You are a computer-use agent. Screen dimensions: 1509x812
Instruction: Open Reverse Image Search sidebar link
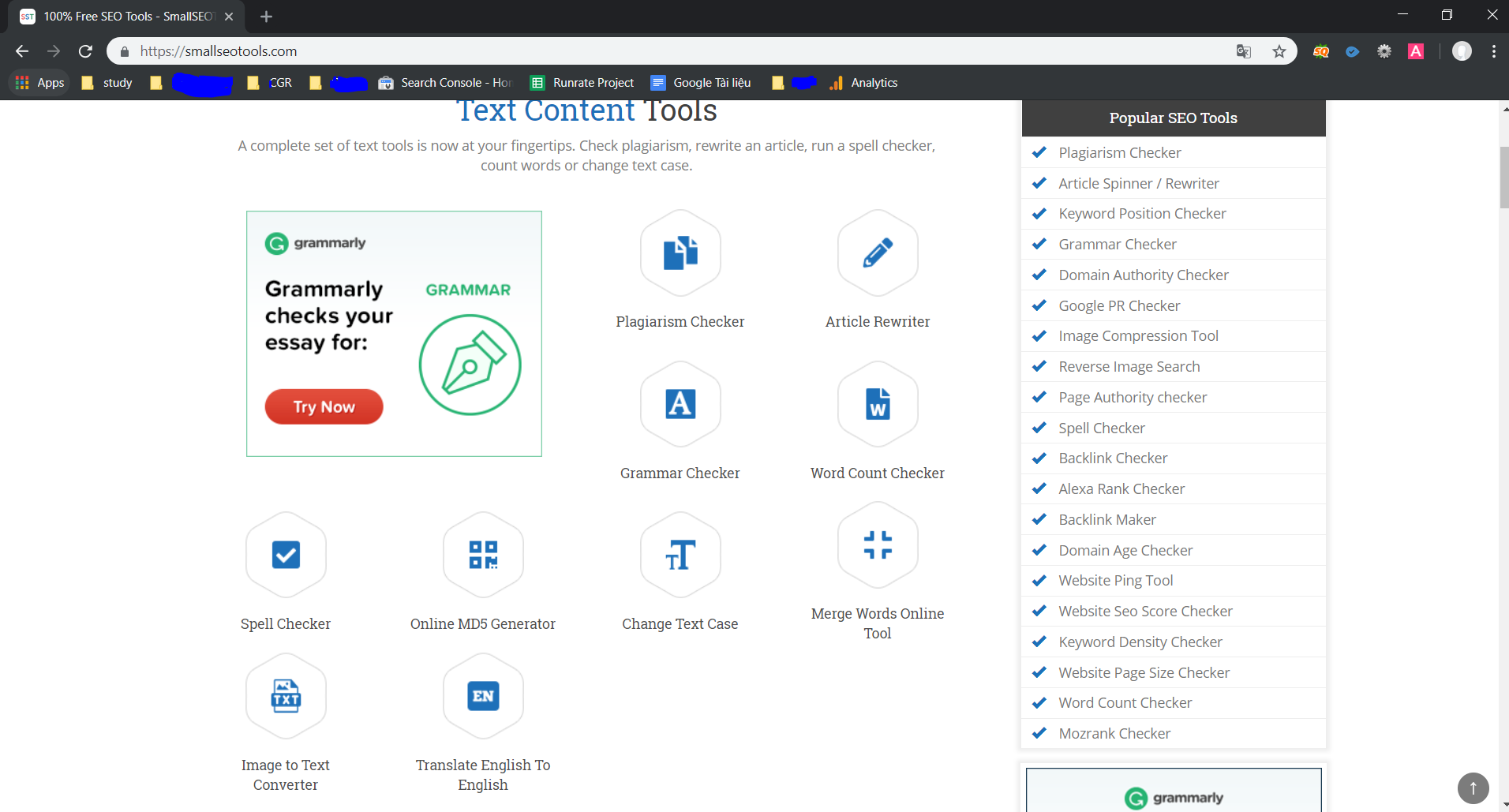(1129, 367)
